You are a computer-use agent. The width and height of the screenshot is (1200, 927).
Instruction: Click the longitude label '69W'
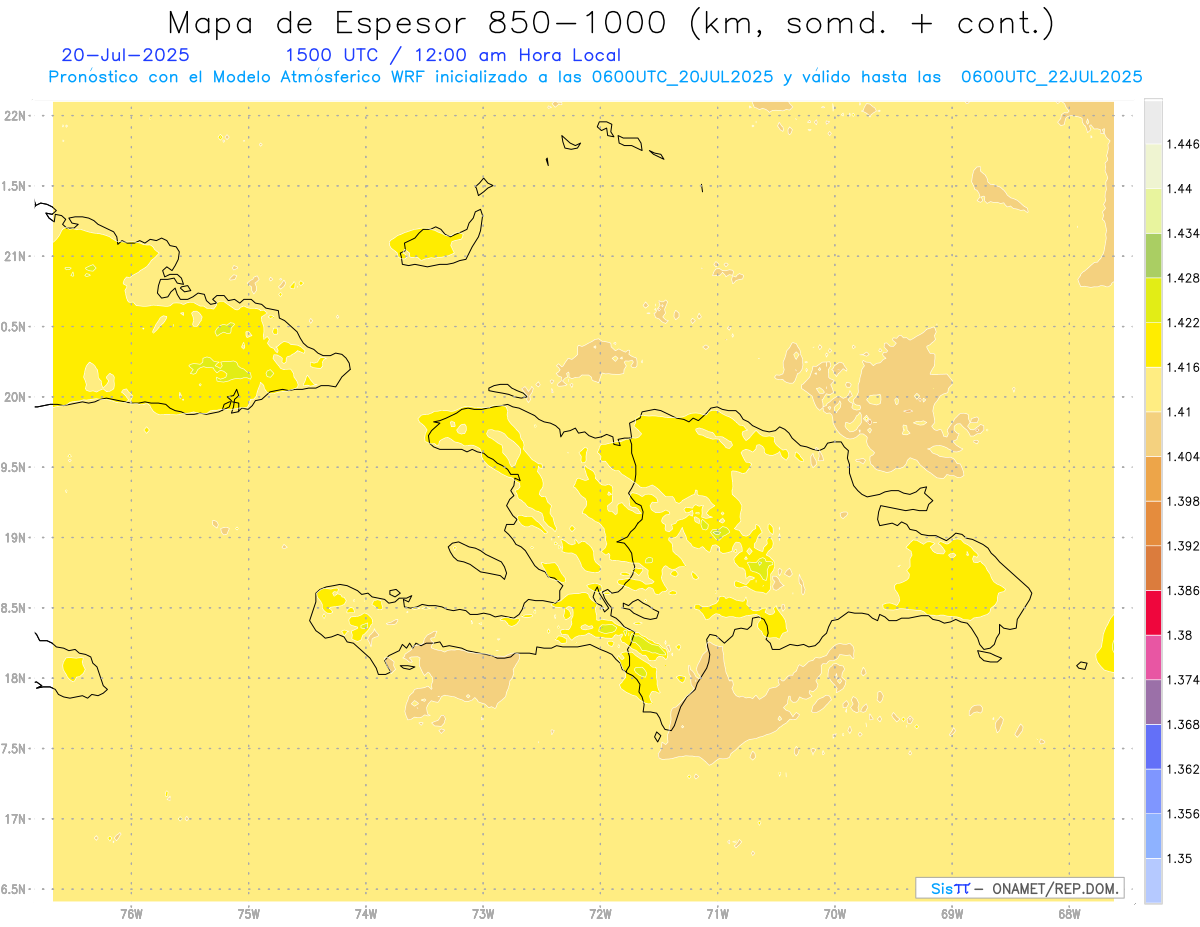tap(952, 914)
